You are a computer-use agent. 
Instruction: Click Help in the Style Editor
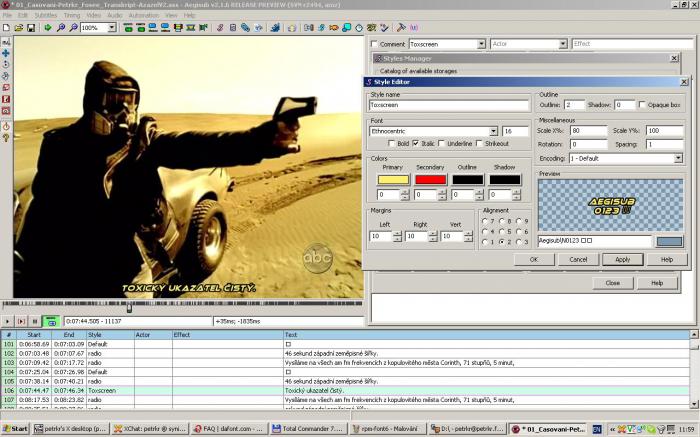[x=667, y=259]
